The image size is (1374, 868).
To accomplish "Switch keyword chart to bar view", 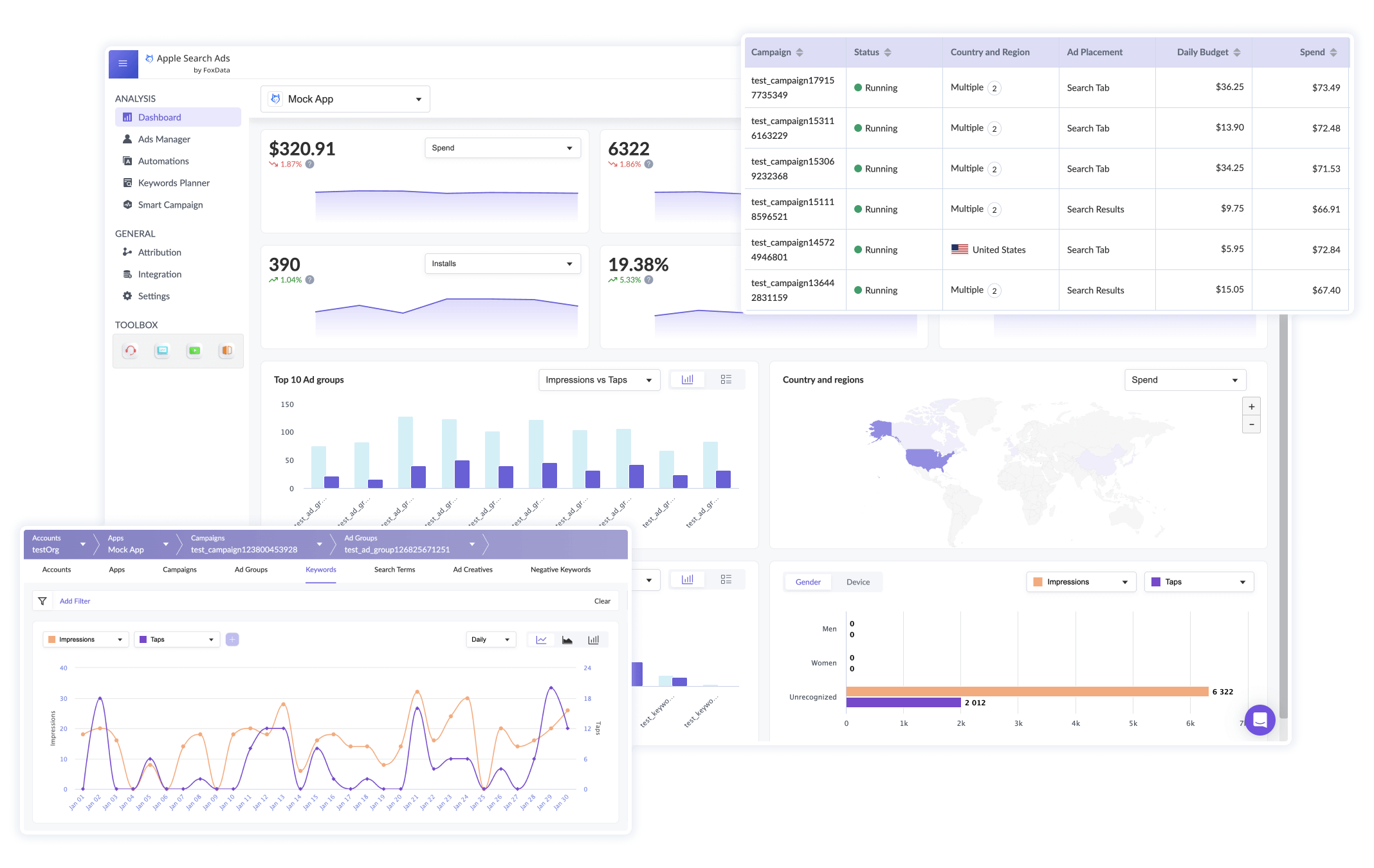I will [593, 640].
